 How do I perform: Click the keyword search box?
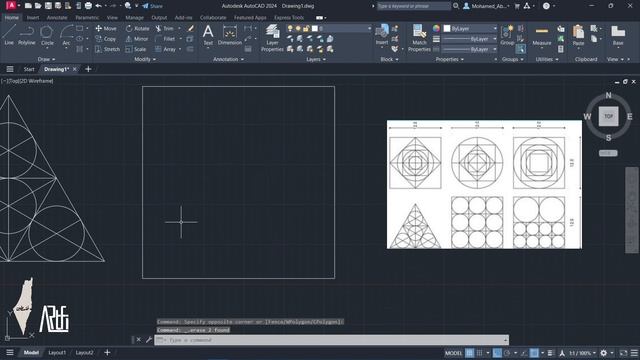413,6
